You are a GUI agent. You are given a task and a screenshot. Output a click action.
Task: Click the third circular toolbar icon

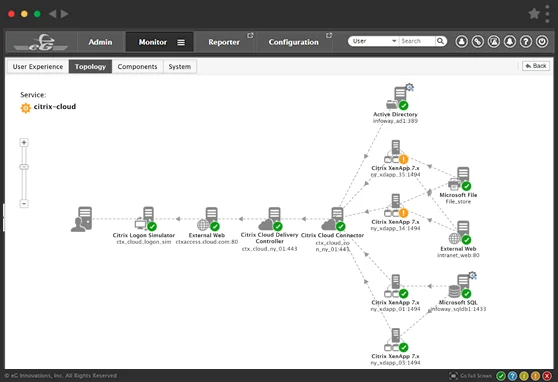[494, 42]
